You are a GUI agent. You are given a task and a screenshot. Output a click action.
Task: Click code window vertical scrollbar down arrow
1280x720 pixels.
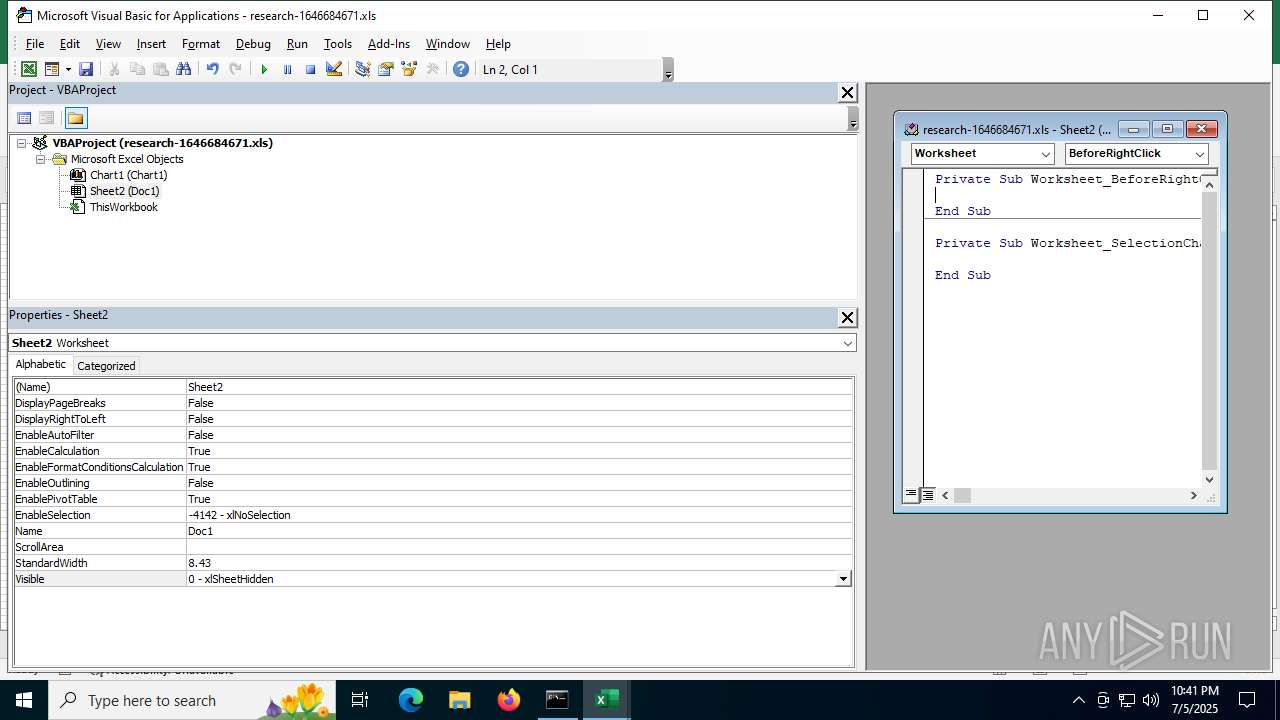pos(1209,479)
